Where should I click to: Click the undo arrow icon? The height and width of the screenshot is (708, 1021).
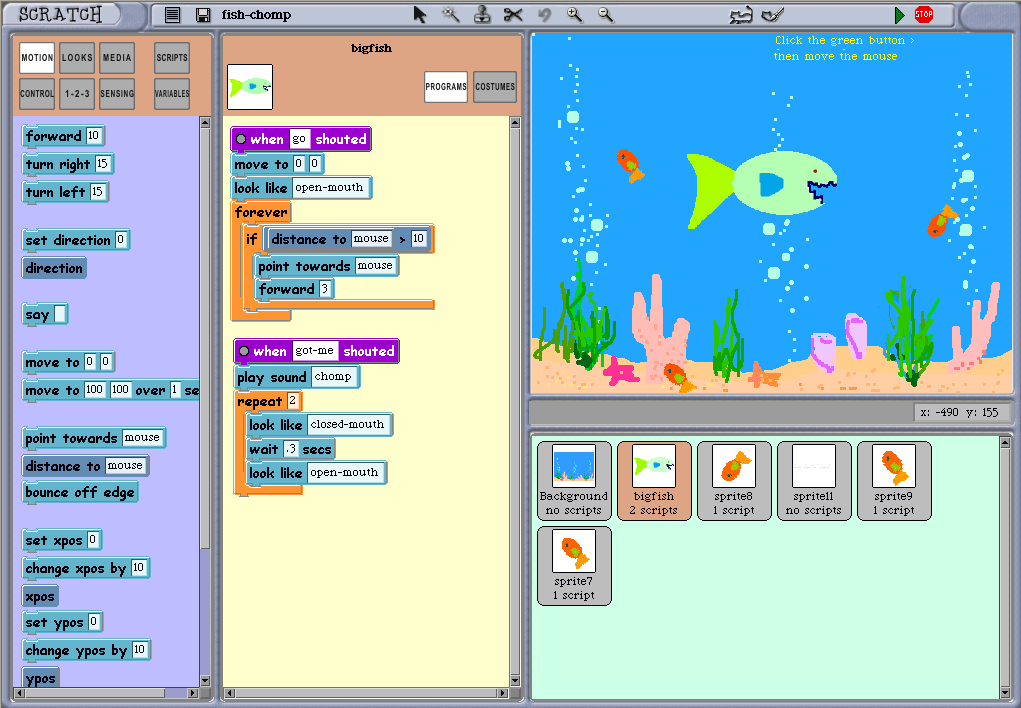544,14
